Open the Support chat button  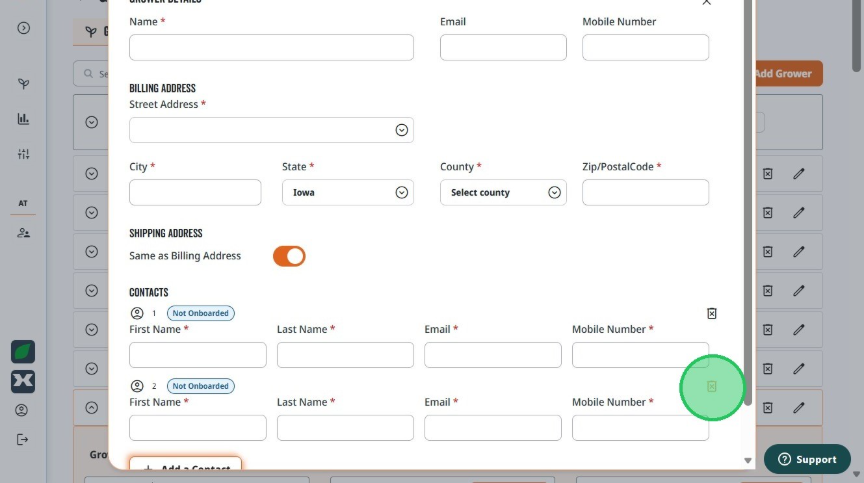[x=807, y=459]
